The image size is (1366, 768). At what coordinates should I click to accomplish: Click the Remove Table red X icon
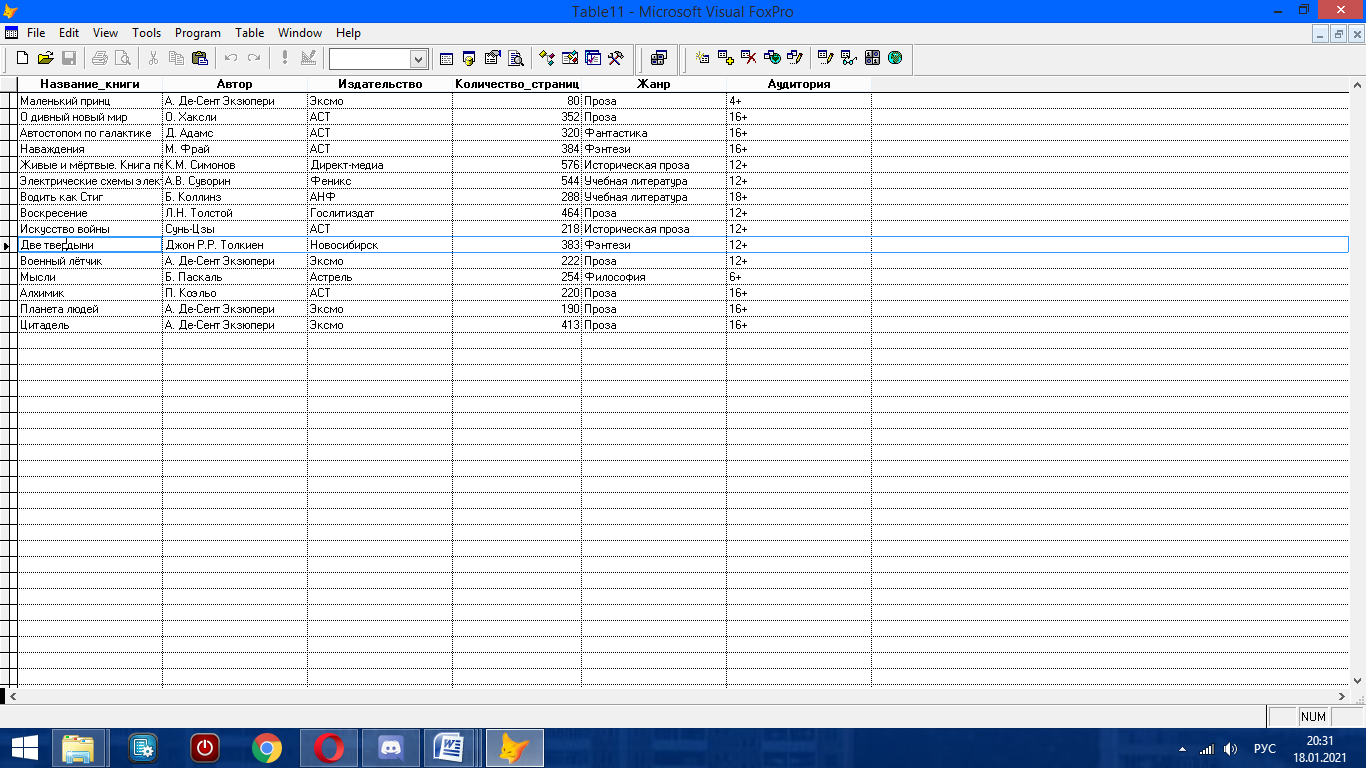[x=748, y=58]
